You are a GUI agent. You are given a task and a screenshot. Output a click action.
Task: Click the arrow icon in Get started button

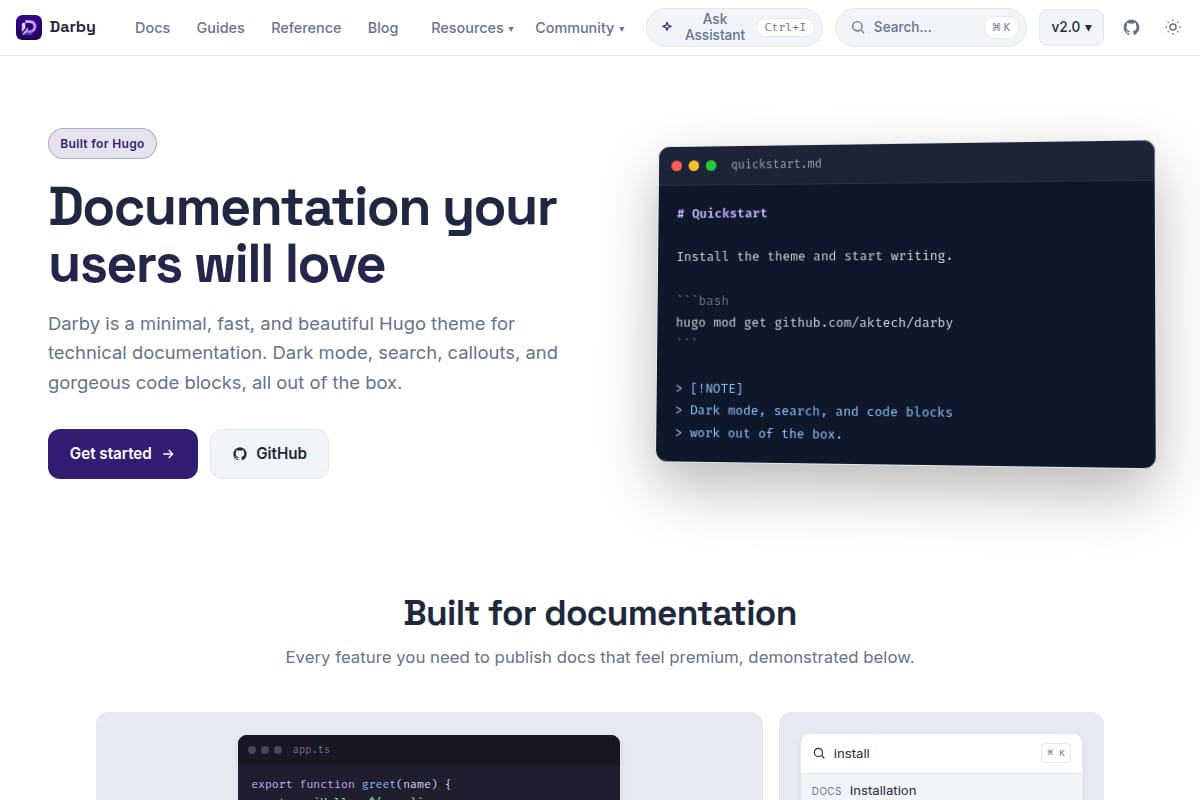point(168,454)
